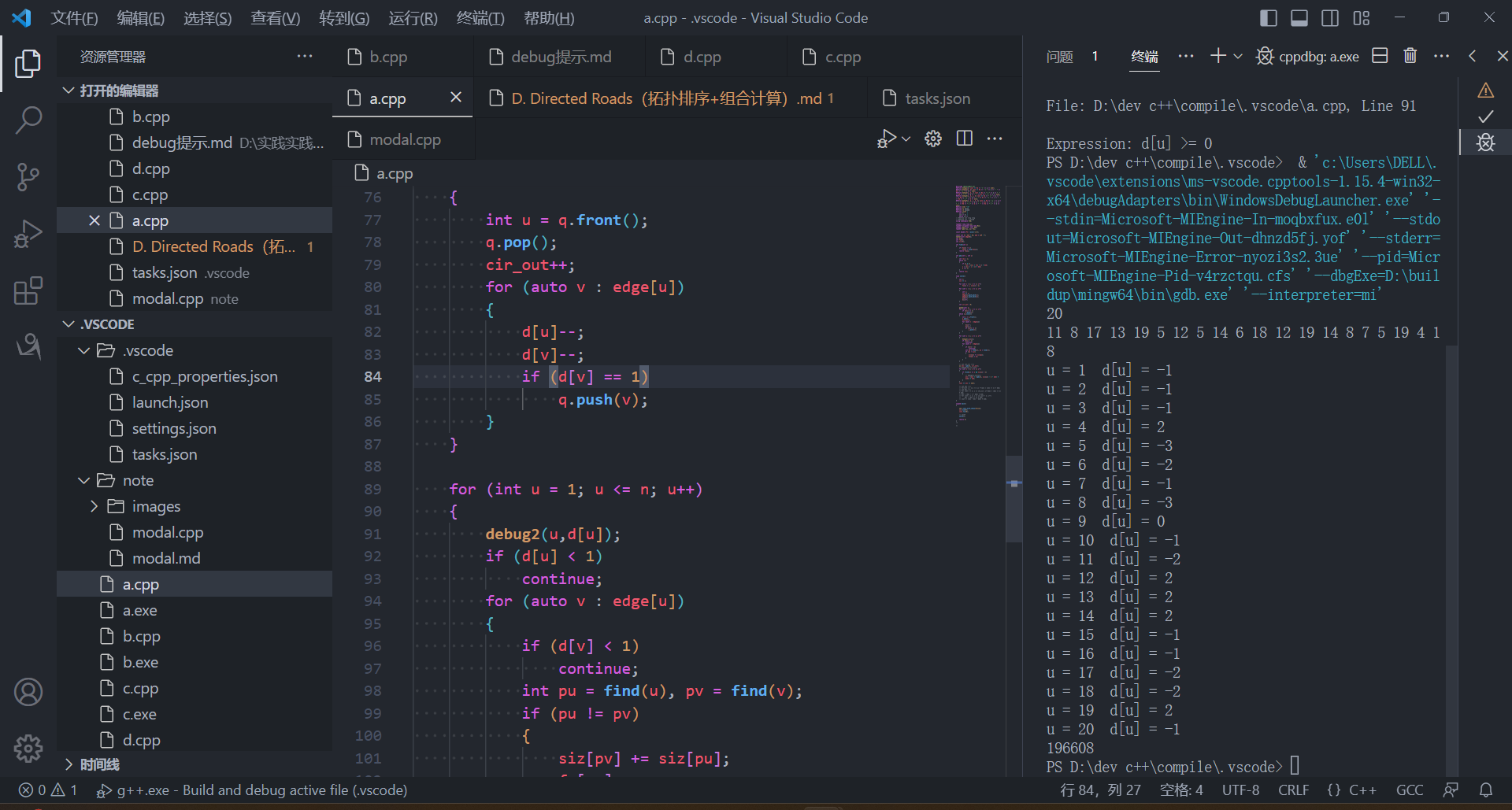Toggle primary sidebar visibility

pos(1269,17)
